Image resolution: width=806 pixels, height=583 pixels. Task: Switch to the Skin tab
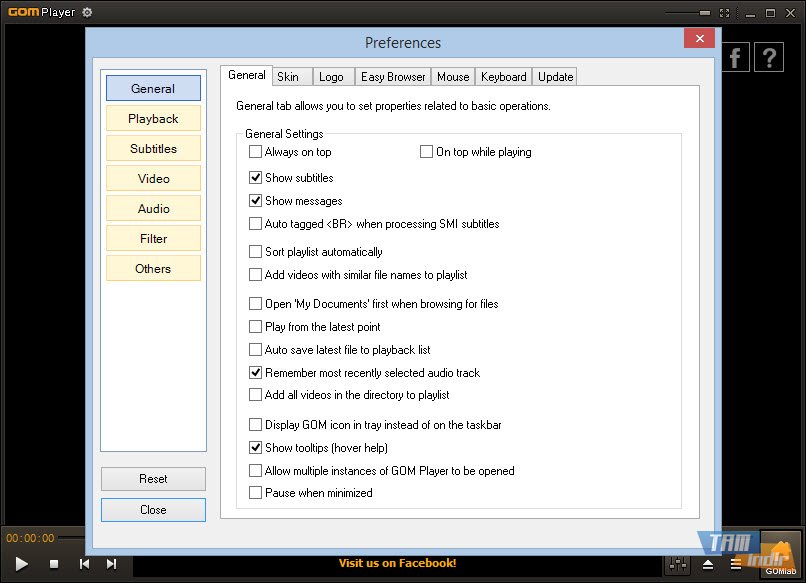[292, 77]
